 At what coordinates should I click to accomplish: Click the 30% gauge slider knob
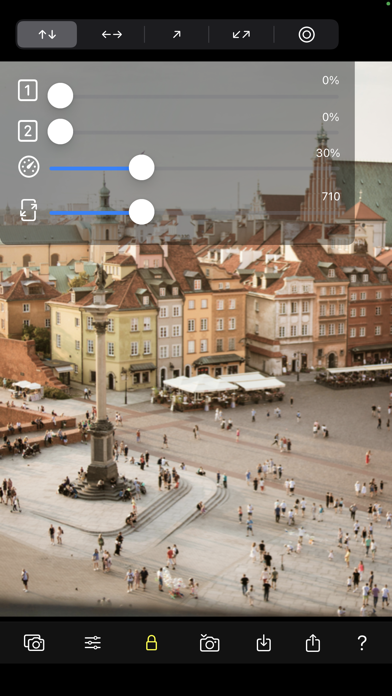pyautogui.click(x=142, y=167)
